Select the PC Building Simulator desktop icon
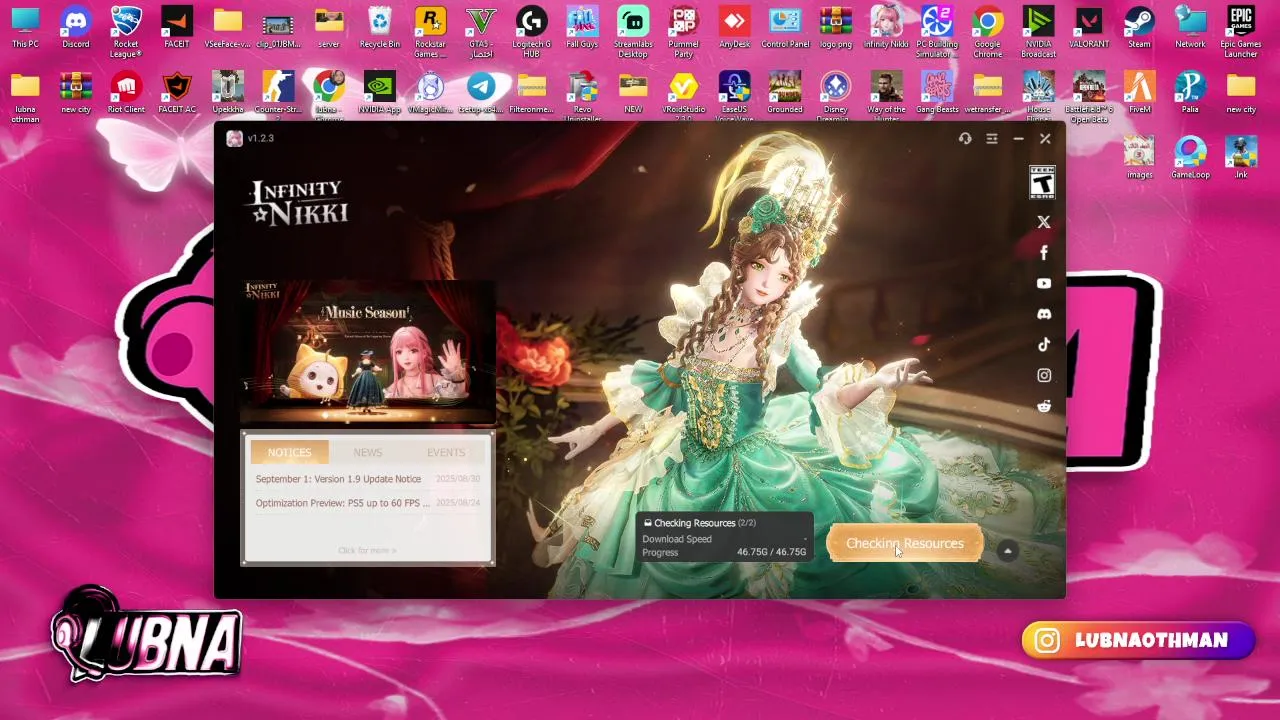 937,31
